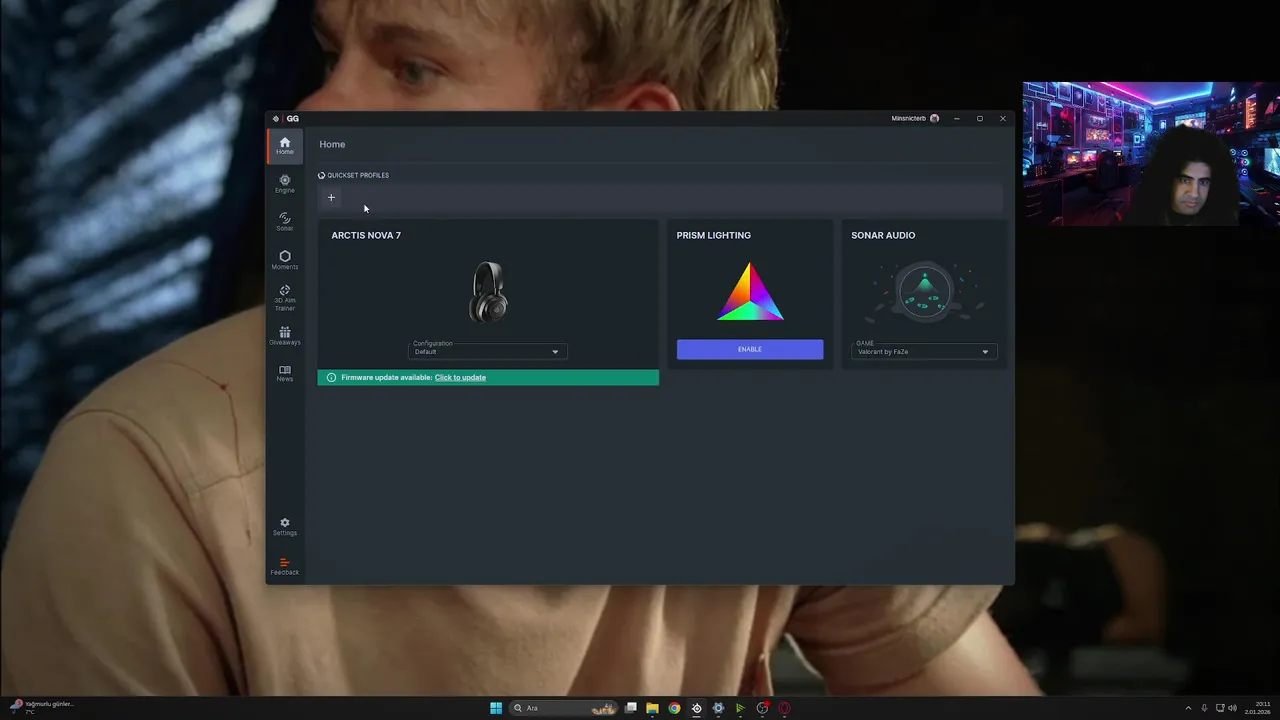Open the weather widget on the taskbar
This screenshot has width=1280, height=720.
click(42, 707)
